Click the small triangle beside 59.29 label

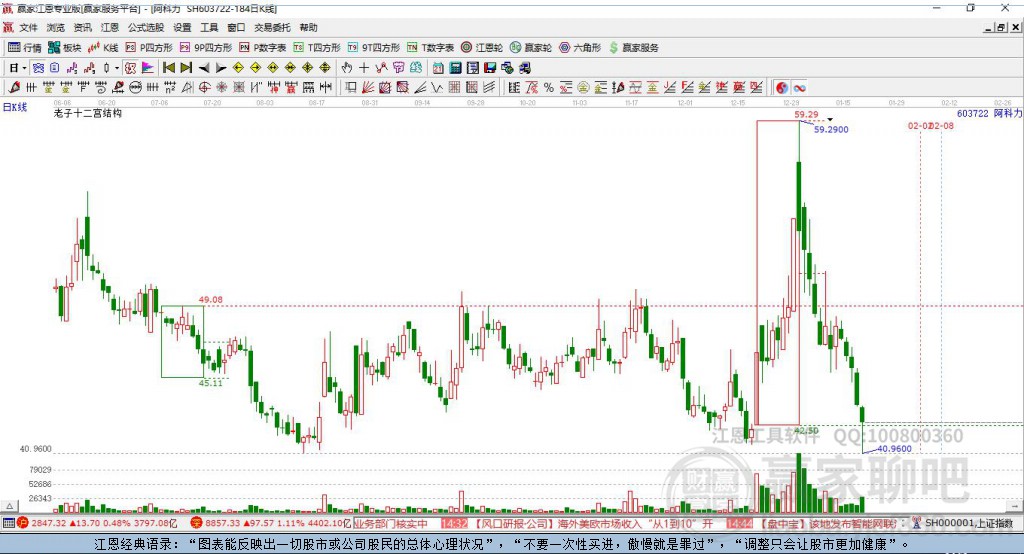pyautogui.click(x=830, y=120)
